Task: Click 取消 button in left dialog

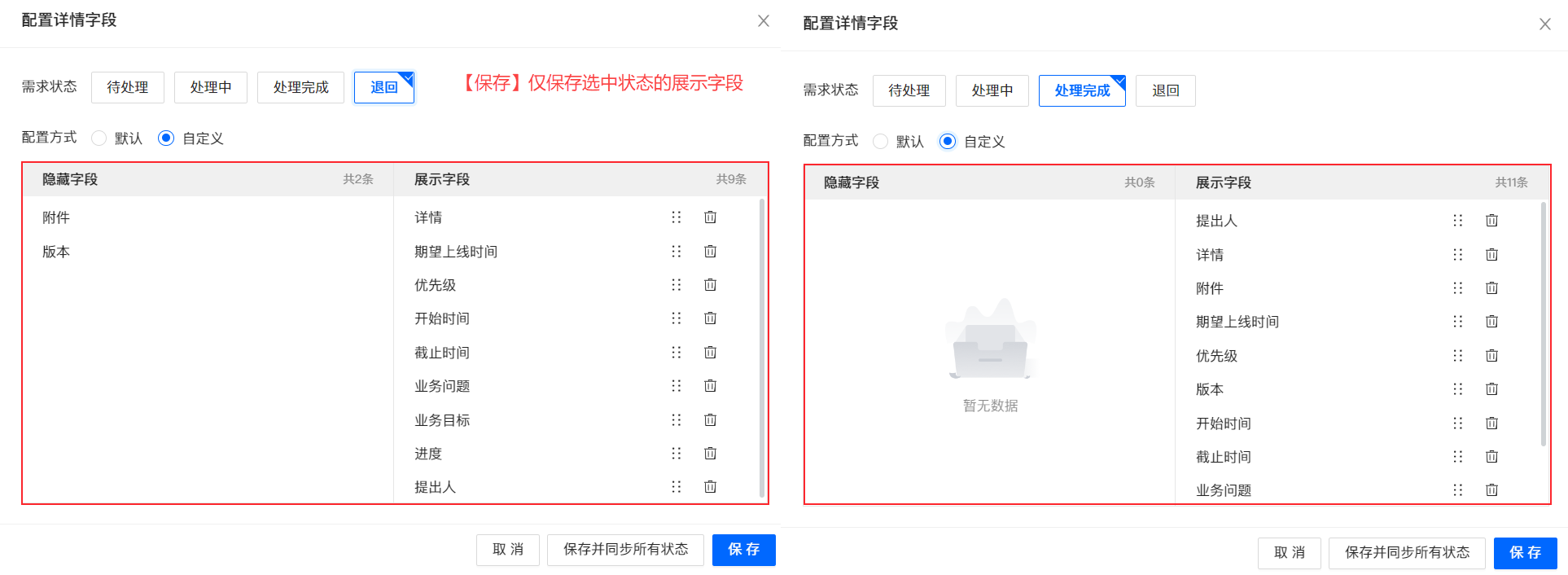Action: tap(508, 550)
